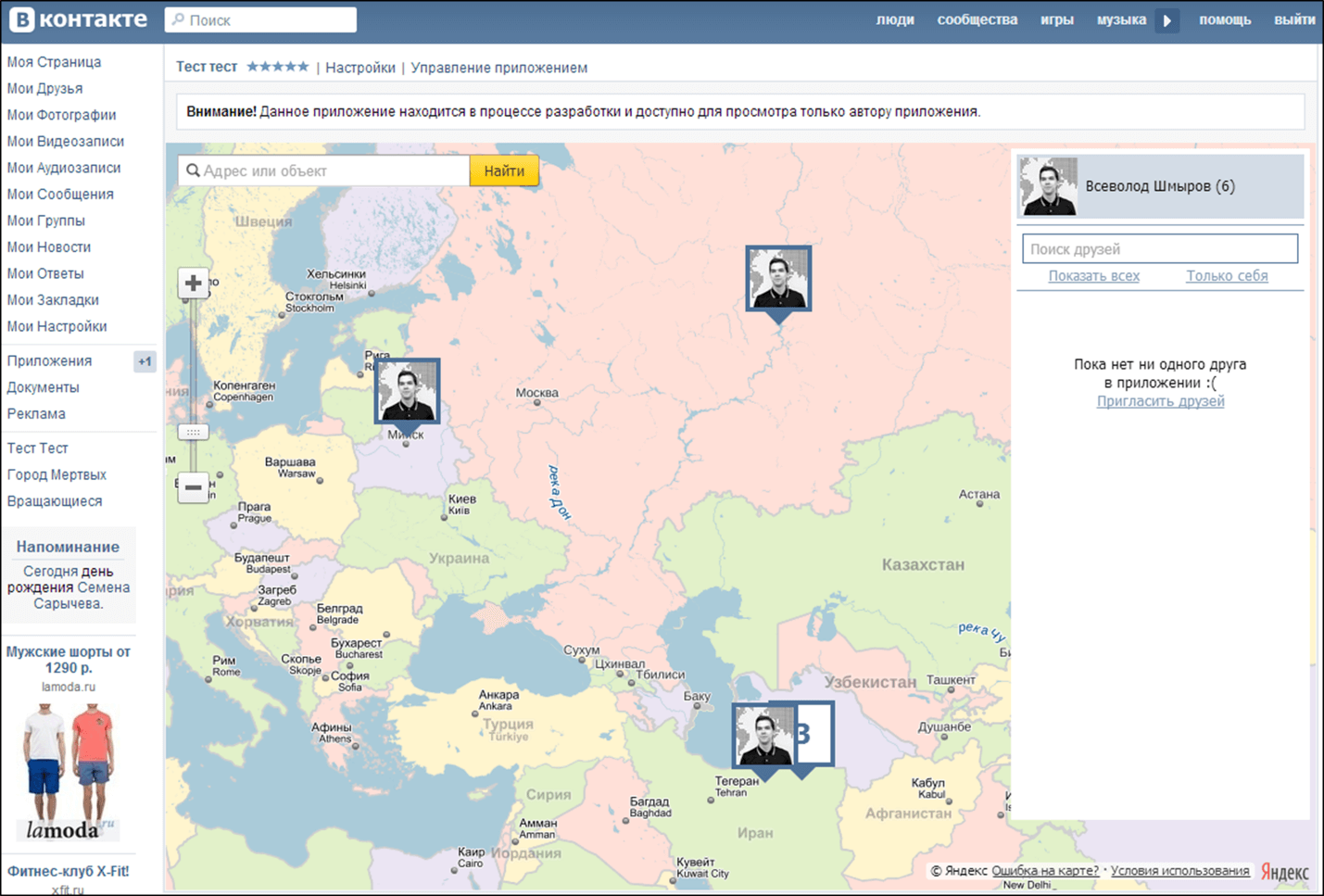Open Мои Настройки in left menu
Screen dimensions: 1324x896
[57, 327]
